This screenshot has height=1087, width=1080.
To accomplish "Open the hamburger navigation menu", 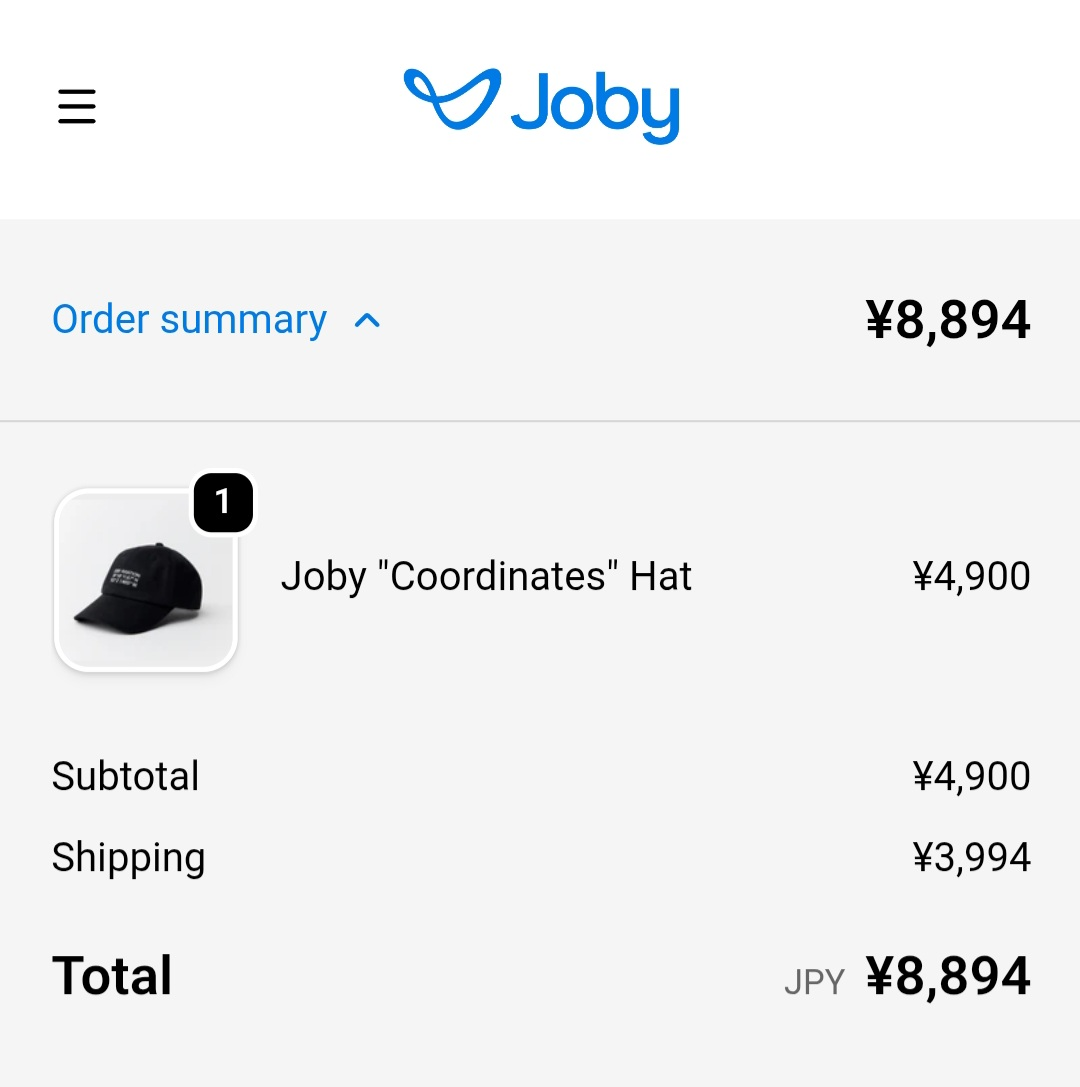I will 77,106.
